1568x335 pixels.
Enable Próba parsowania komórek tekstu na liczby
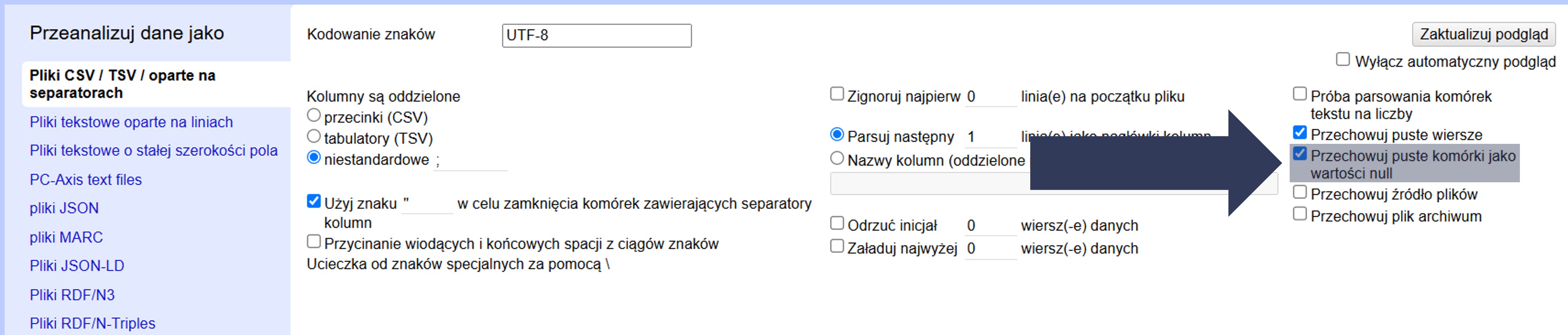coord(1300,94)
